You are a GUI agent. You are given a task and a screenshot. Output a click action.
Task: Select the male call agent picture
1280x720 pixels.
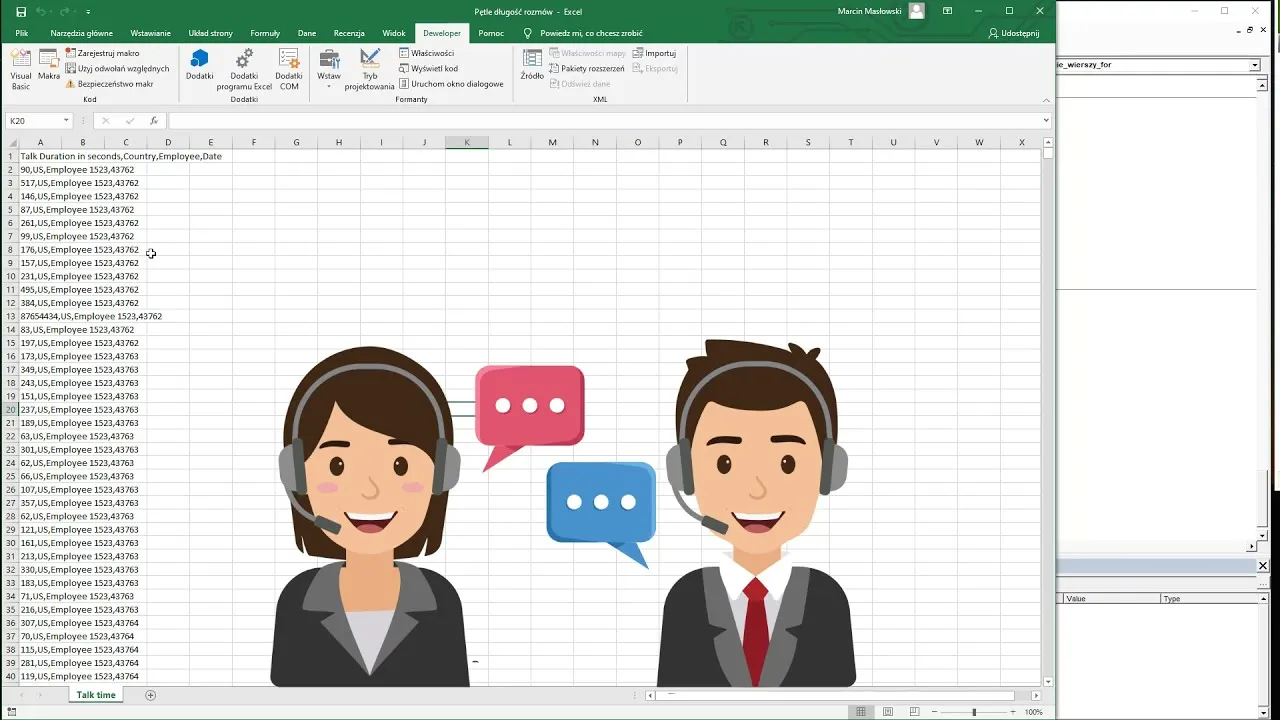pos(756,514)
